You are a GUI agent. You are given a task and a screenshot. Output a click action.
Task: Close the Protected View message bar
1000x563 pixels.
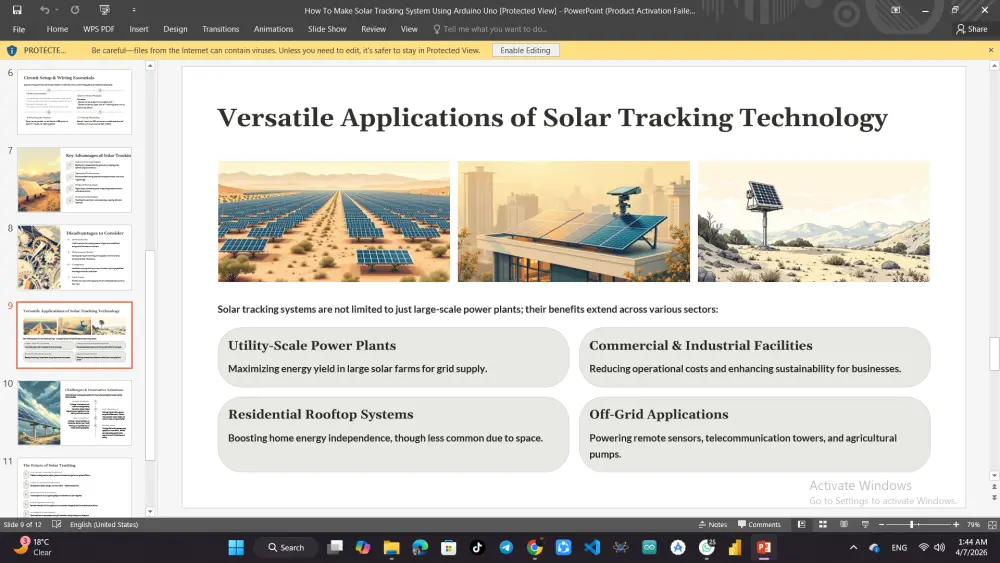click(x=990, y=50)
